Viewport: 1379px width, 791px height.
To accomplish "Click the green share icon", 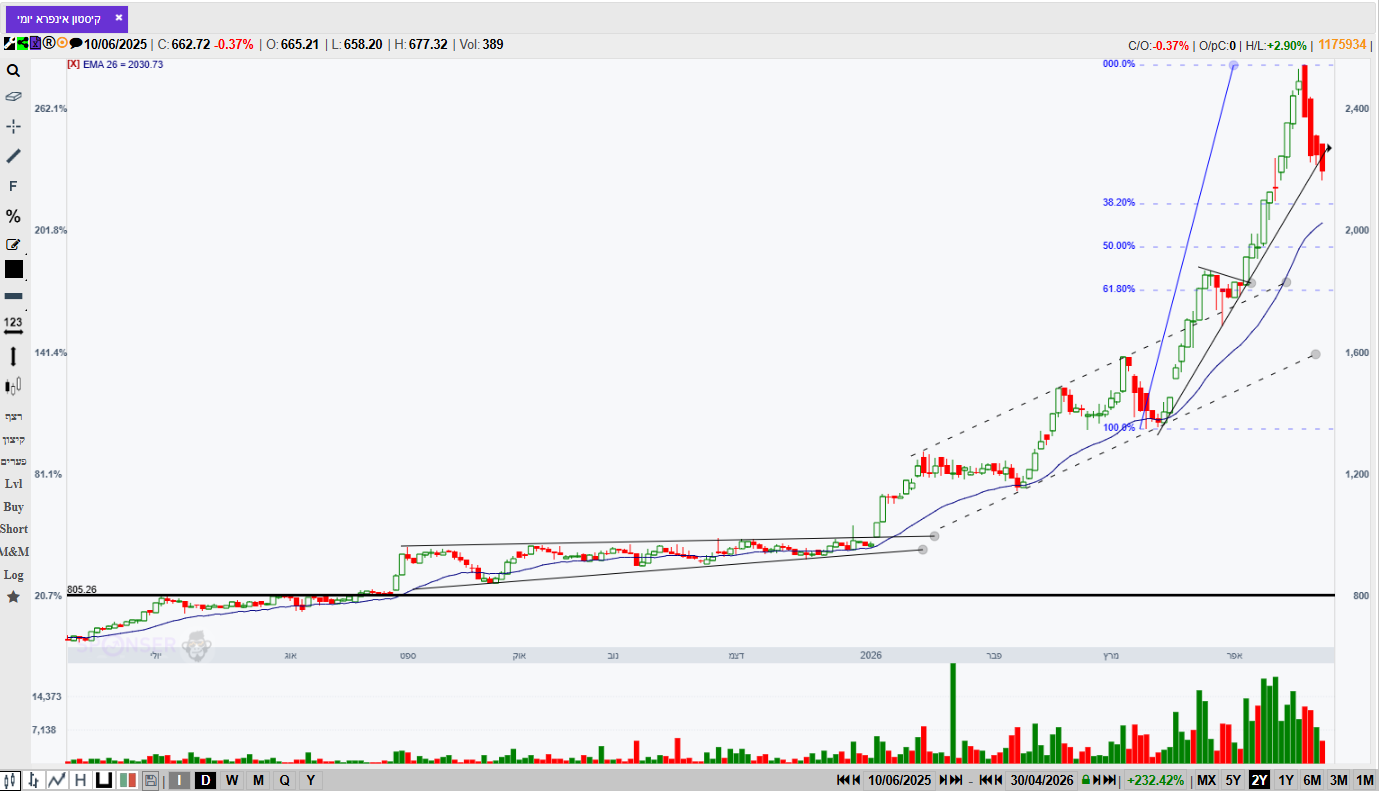I will [22, 43].
